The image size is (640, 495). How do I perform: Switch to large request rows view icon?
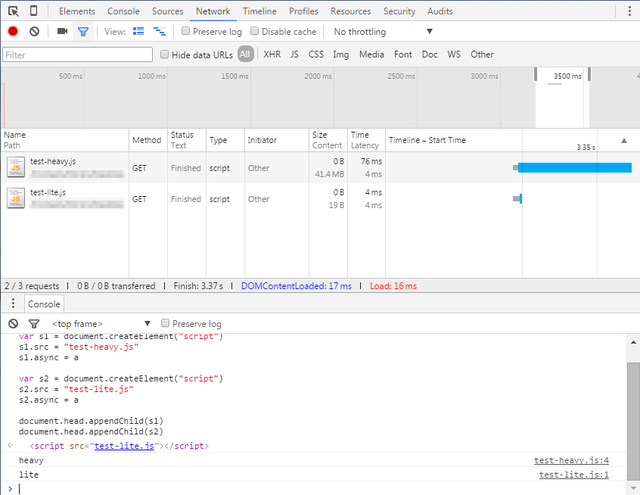138,31
